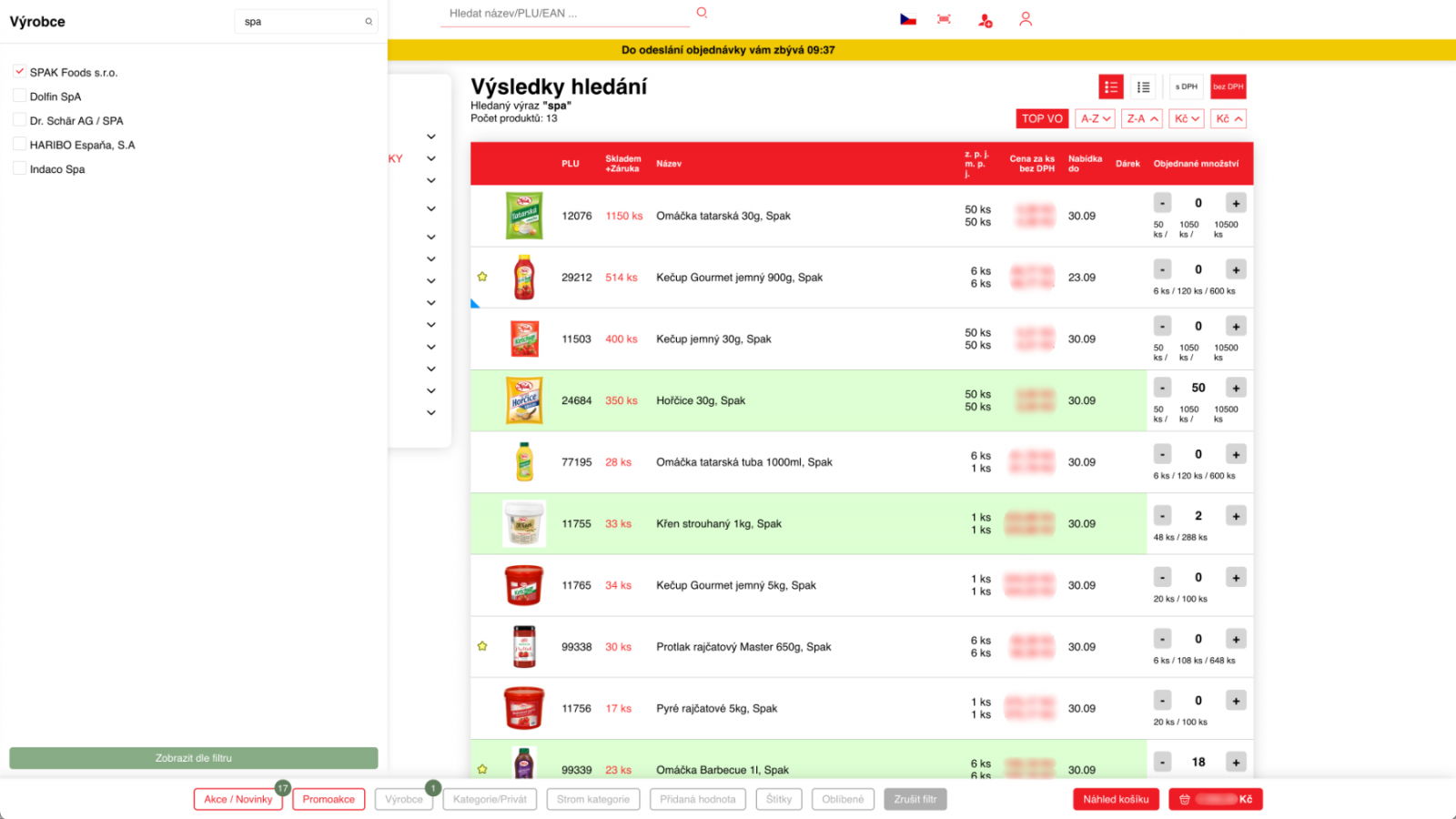Screen dimensions: 1456x819
Task: Toggle prices without VAT using bez DPH
Action: point(1228,87)
